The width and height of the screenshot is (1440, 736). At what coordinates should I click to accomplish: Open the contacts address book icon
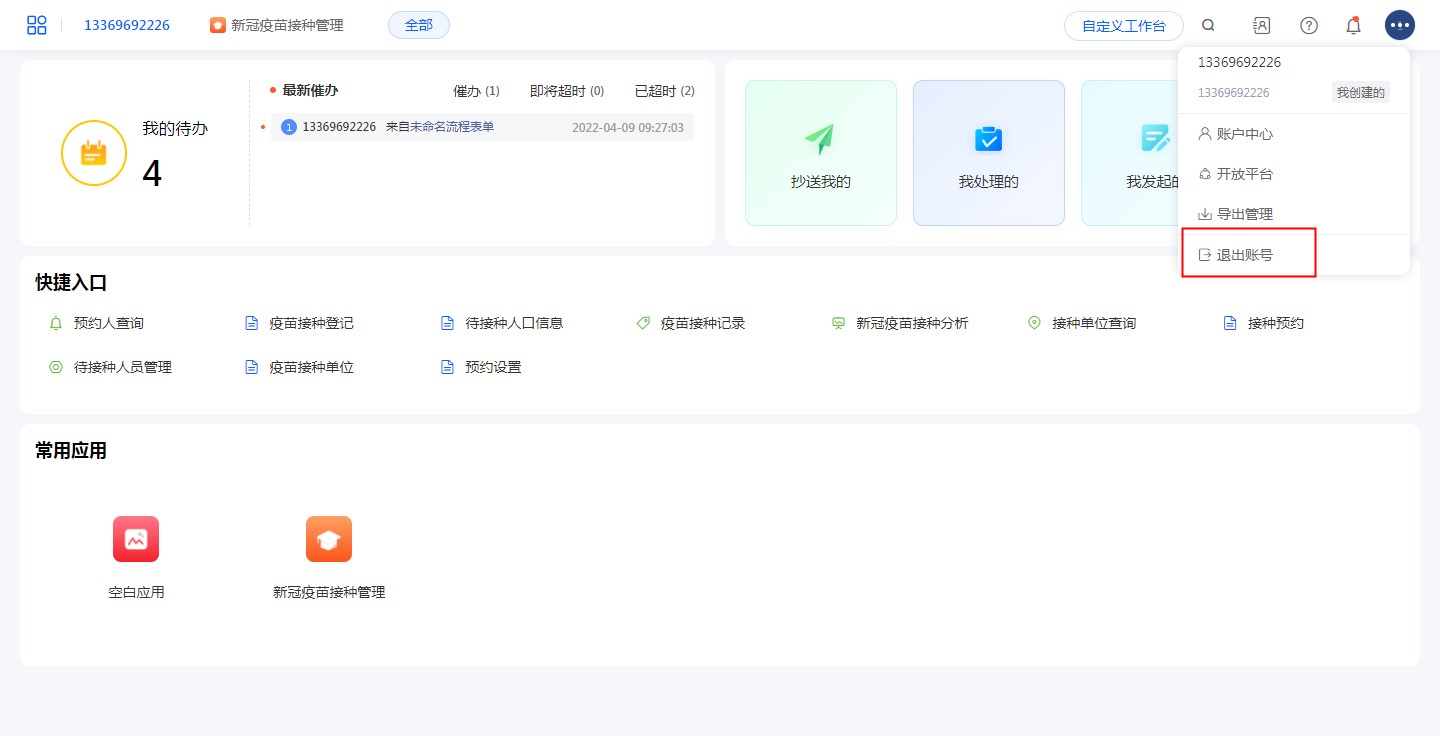(x=1261, y=26)
